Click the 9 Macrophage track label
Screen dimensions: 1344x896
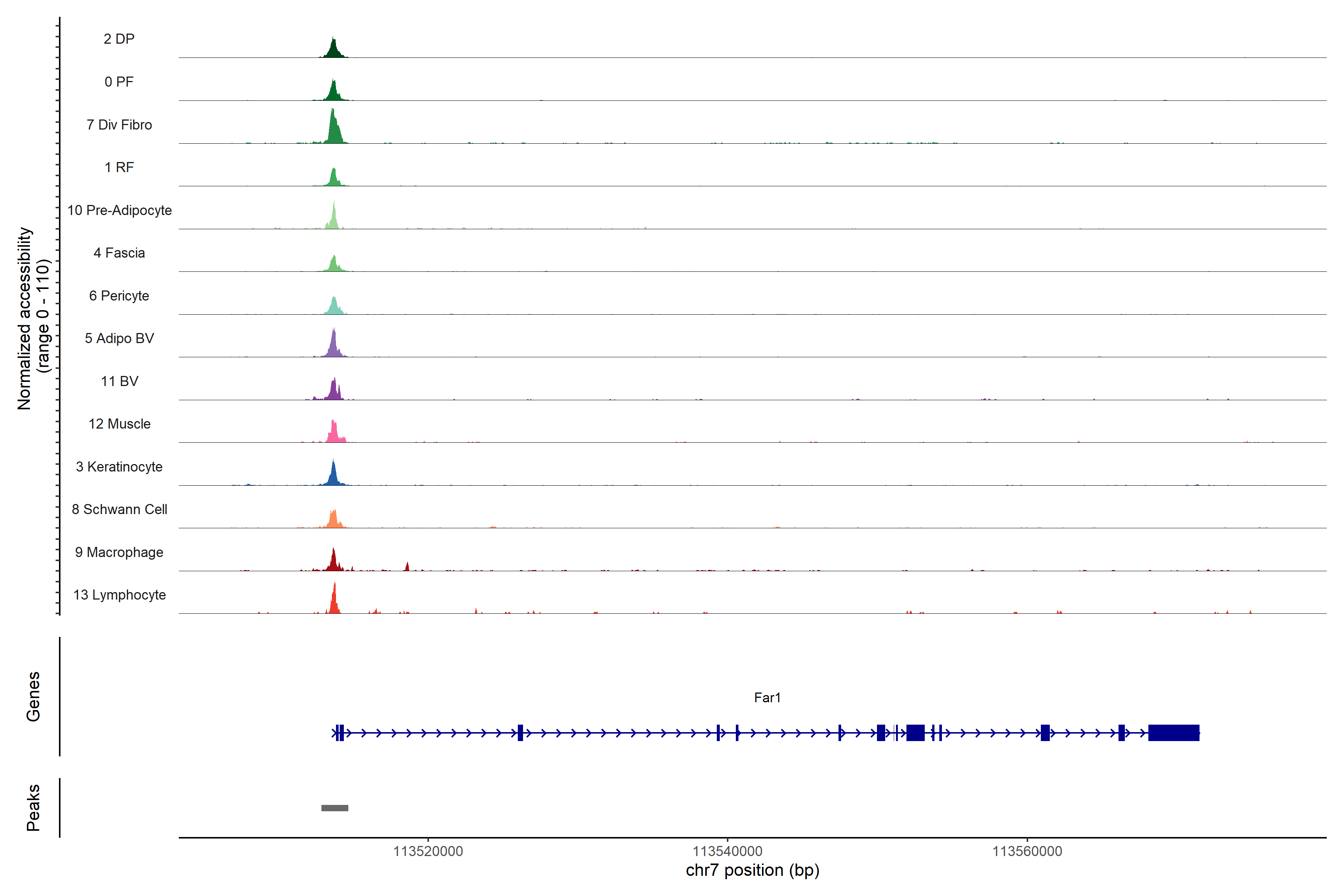click(119, 553)
